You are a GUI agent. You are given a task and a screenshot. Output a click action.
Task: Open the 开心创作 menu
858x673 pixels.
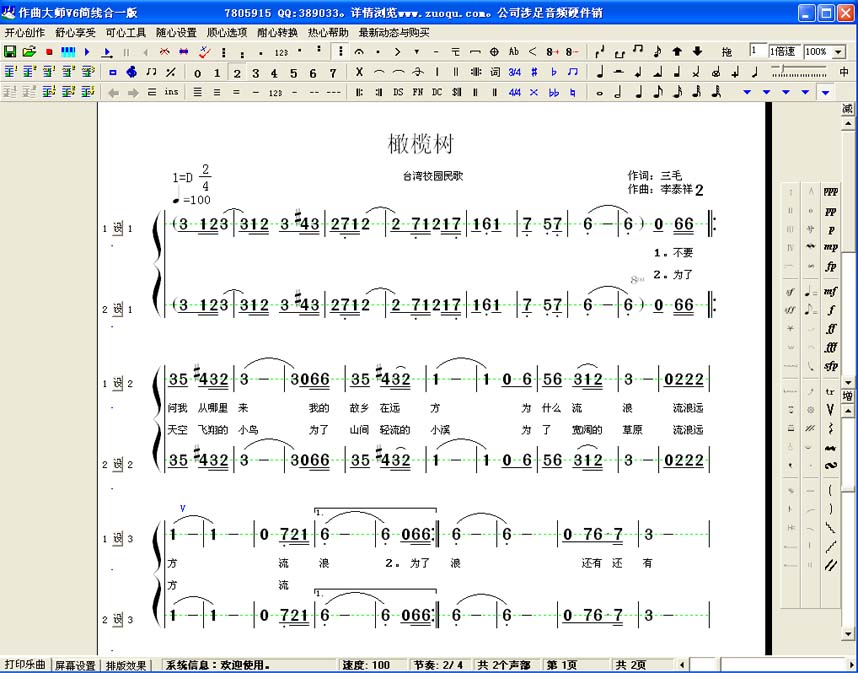click(25, 33)
